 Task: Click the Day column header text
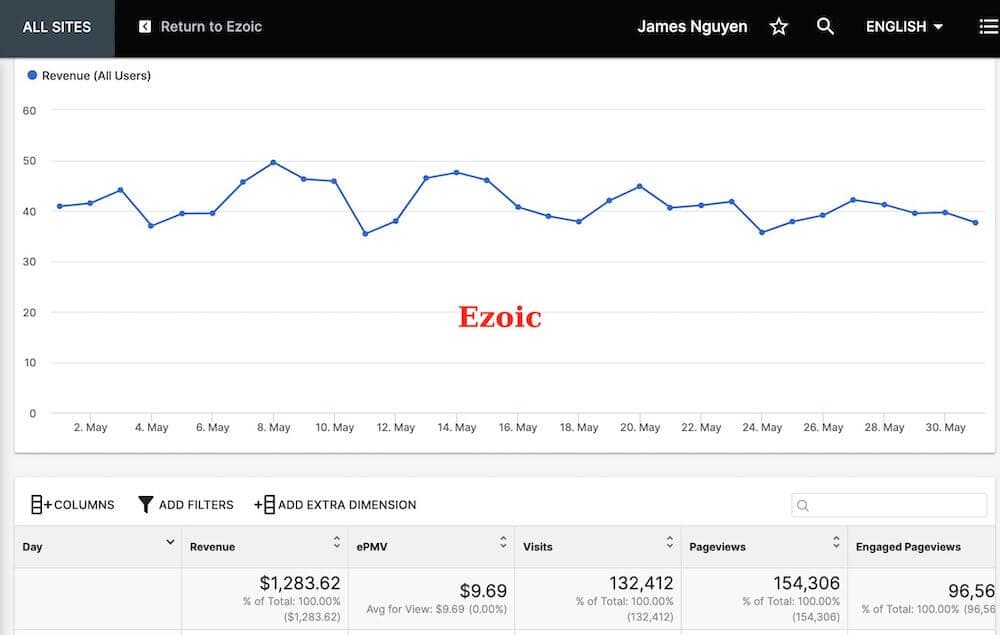pos(33,547)
